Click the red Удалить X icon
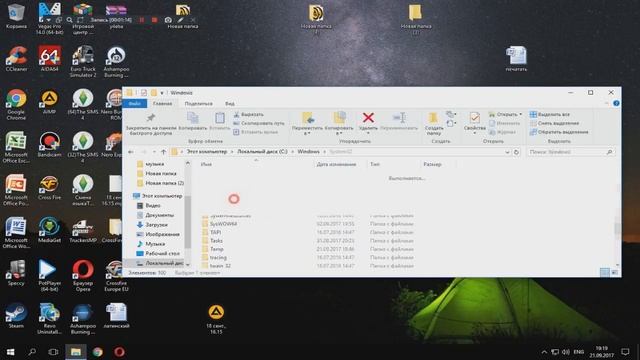 pos(368,118)
